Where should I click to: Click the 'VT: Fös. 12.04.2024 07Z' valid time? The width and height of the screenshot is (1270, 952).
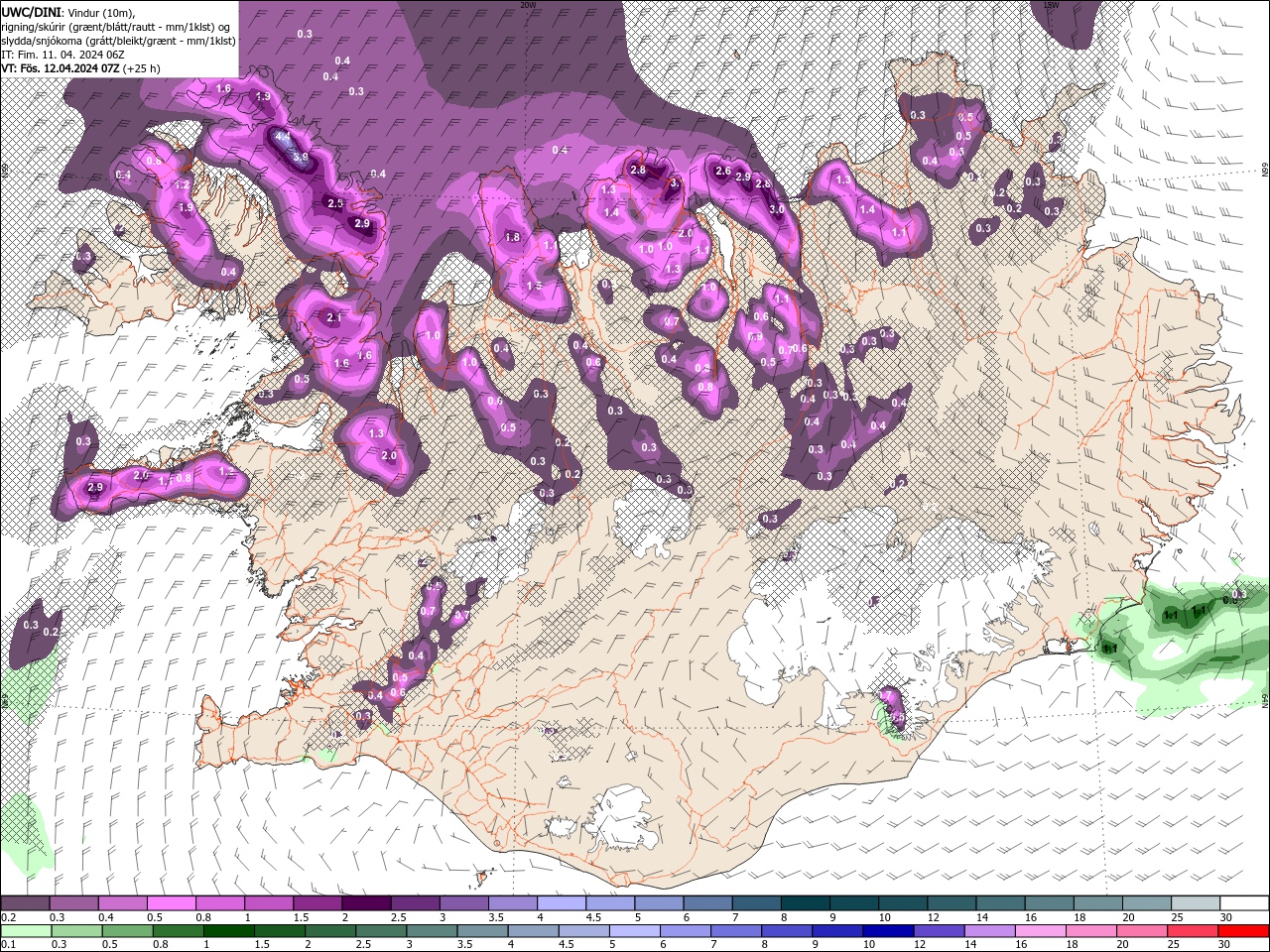[x=61, y=68]
